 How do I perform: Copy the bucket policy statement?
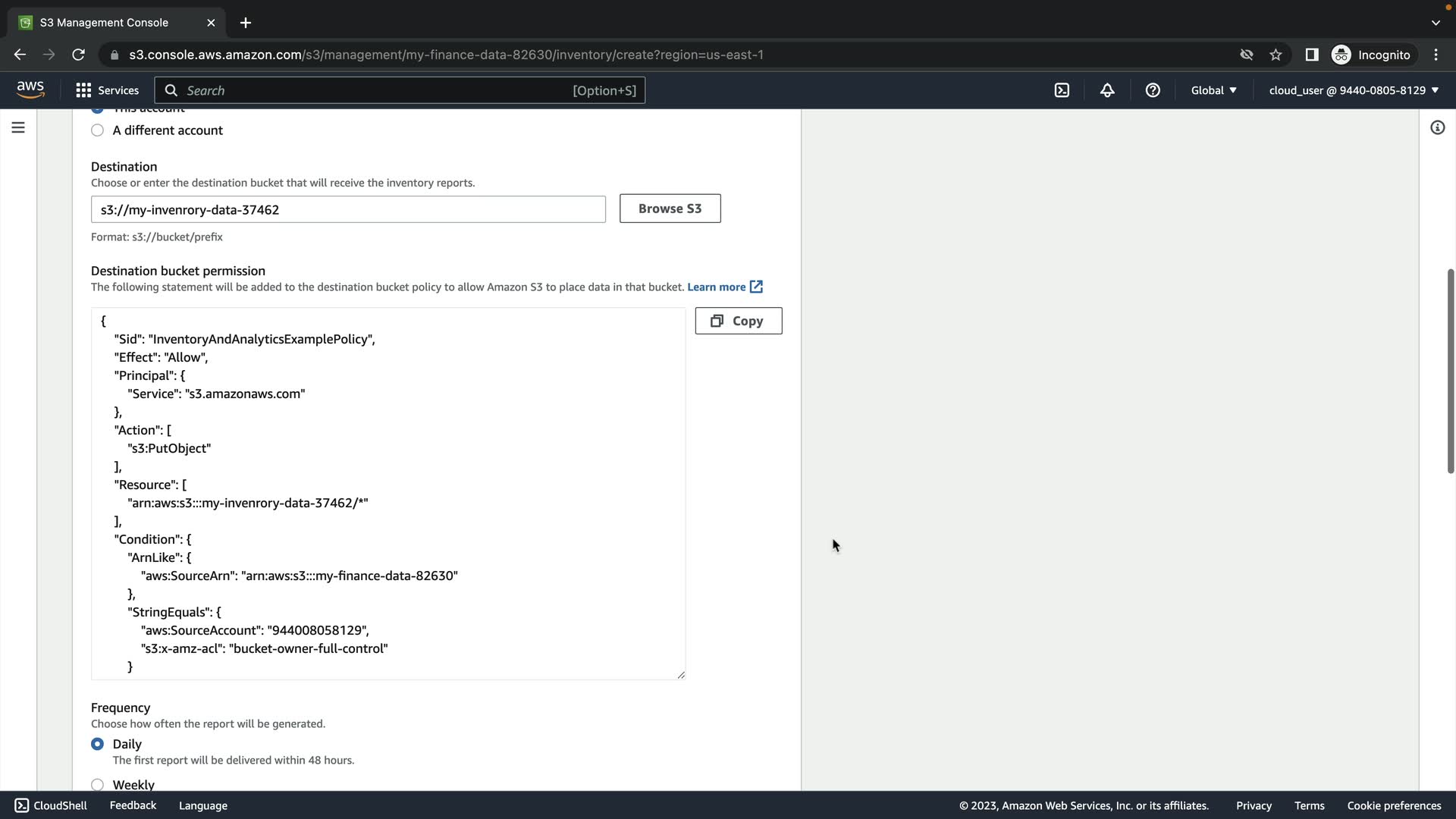738,321
